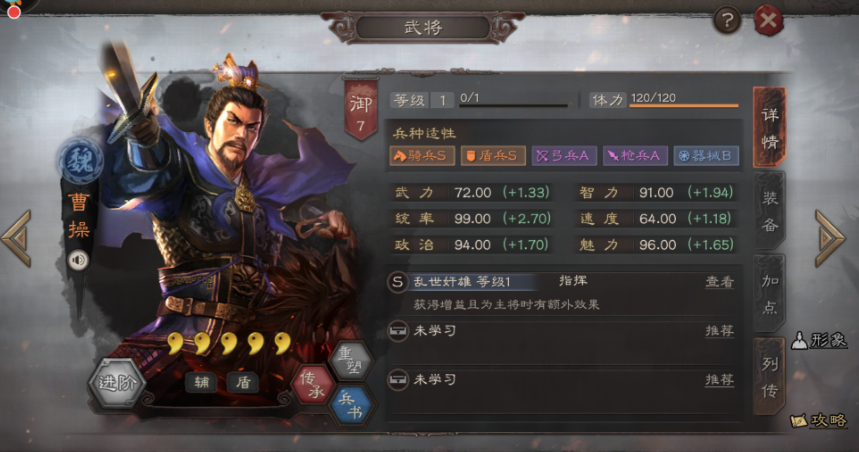Open the 攻略 guide scroll icon
Image resolution: width=859 pixels, height=452 pixels.
(x=819, y=420)
